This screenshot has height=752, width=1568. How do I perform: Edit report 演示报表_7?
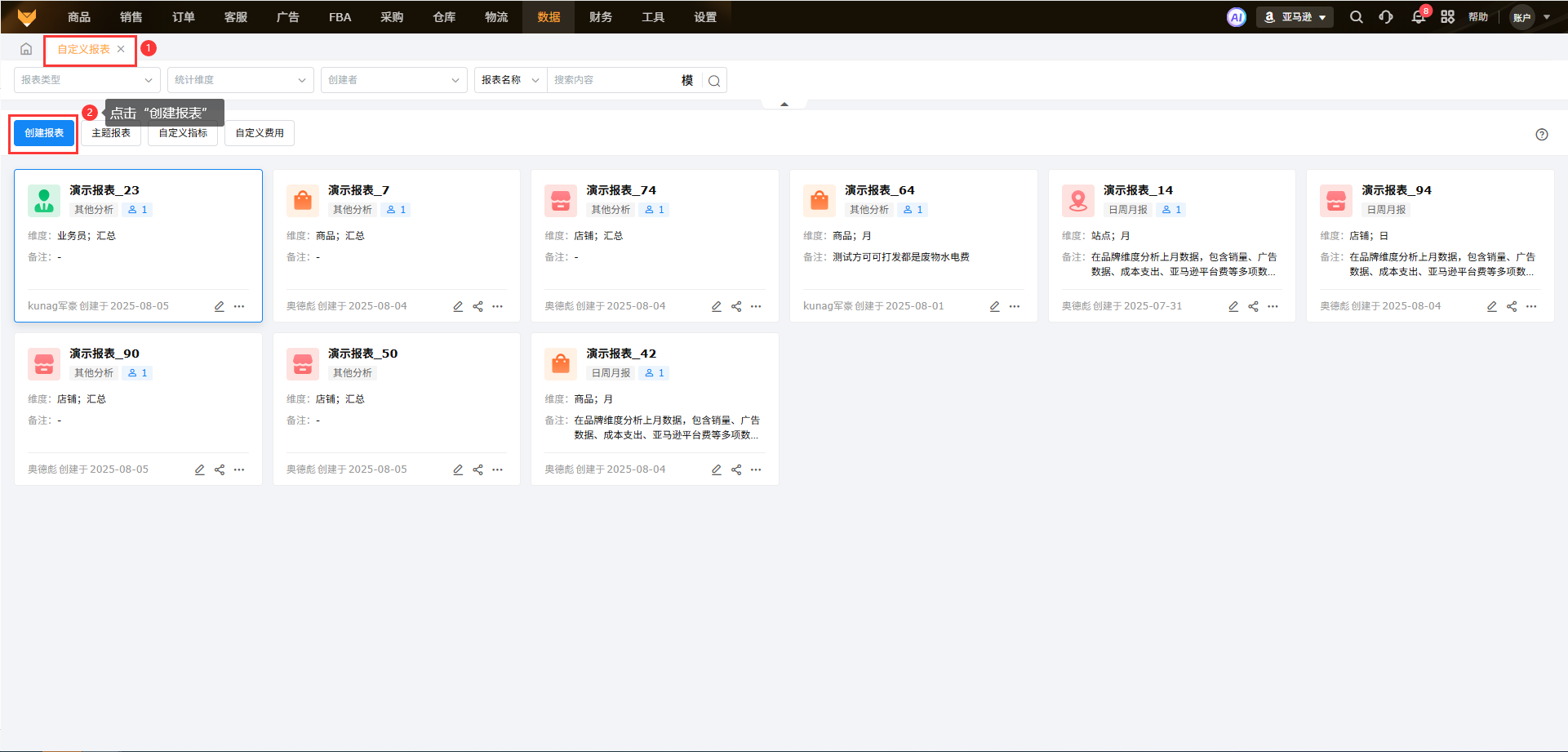coord(458,307)
